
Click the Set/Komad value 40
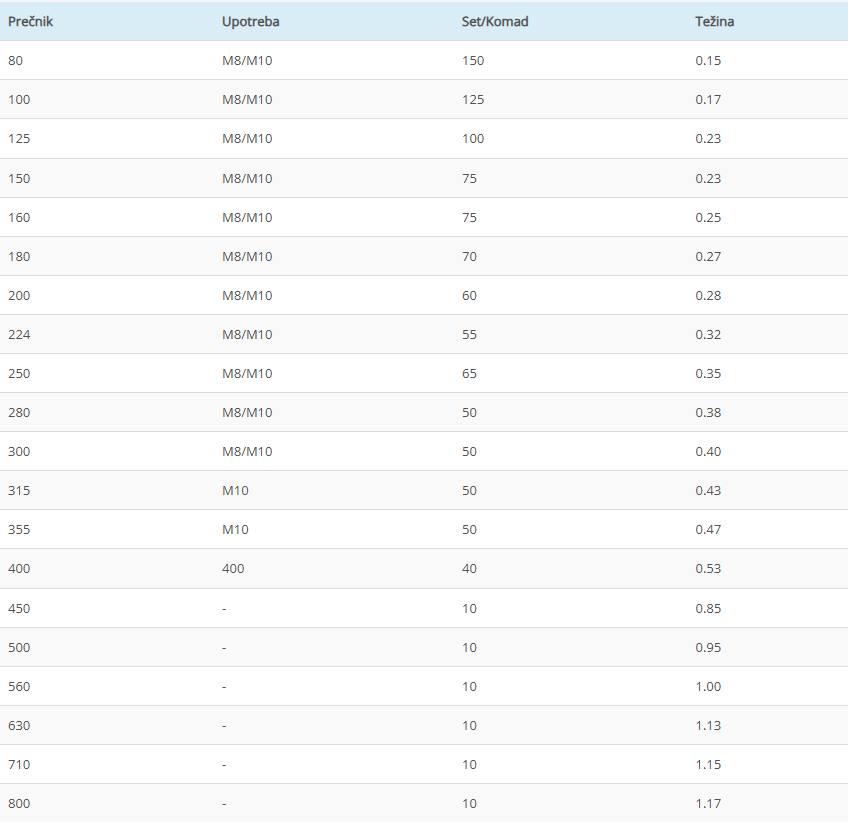[x=469, y=568]
